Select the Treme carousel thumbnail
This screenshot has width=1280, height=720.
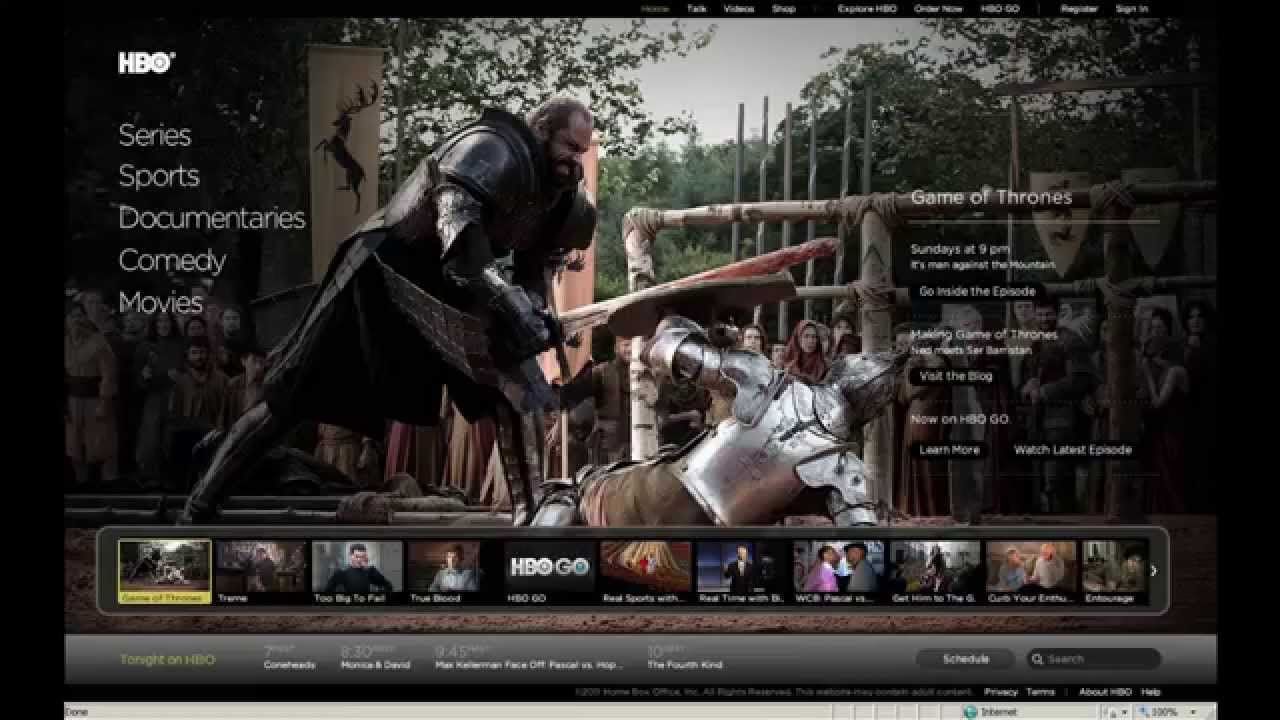(261, 572)
